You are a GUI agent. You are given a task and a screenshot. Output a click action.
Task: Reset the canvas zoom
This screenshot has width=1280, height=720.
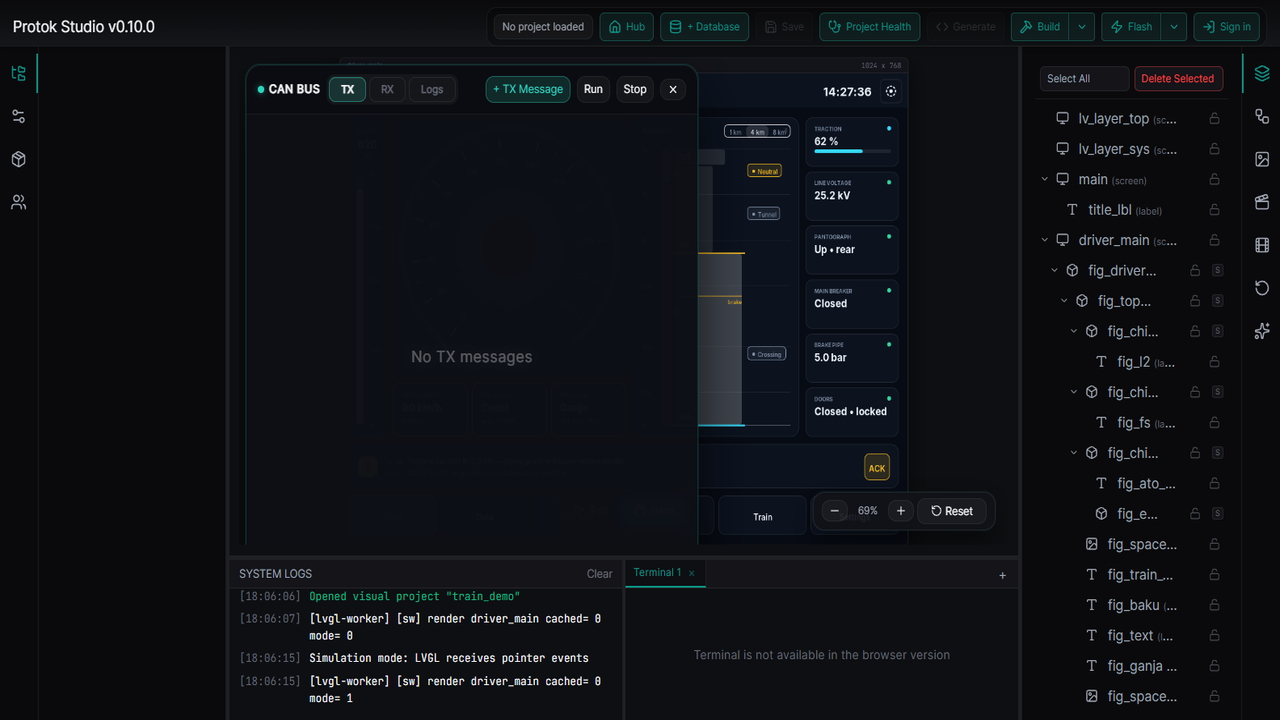click(x=952, y=511)
